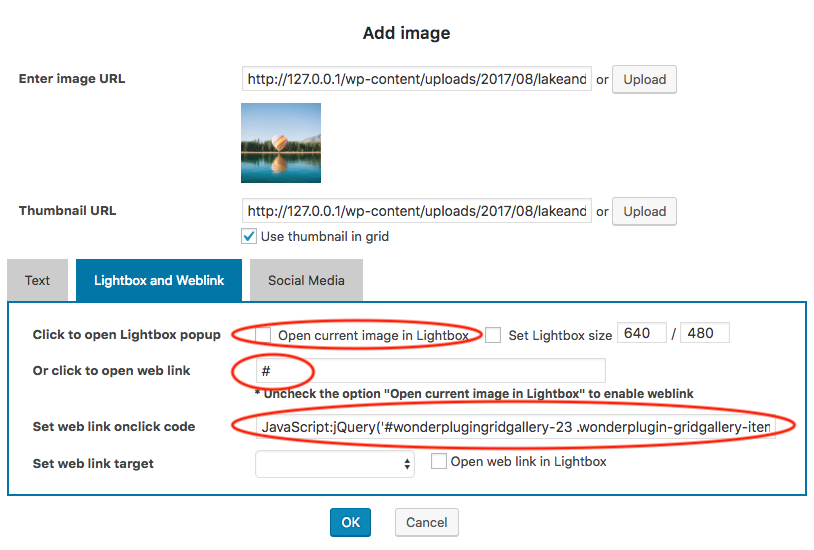Check the Set Lightbox size option
Image resolution: width=814 pixels, height=550 pixels.
pos(493,335)
